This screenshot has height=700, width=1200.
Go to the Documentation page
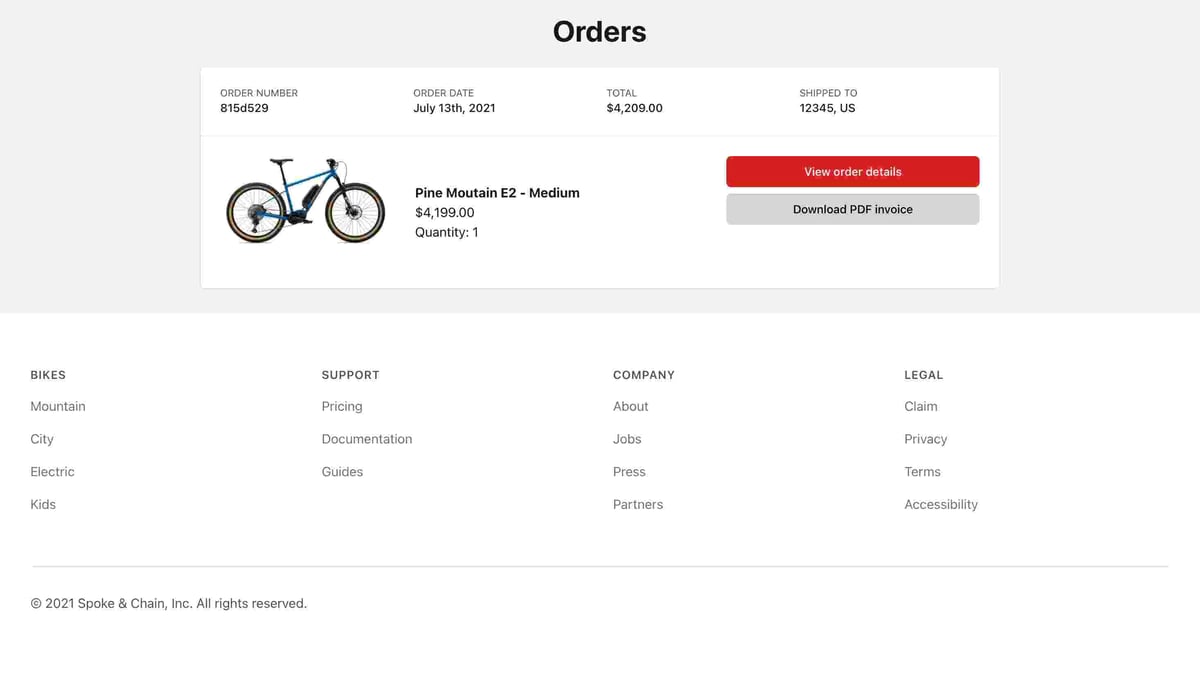(367, 439)
